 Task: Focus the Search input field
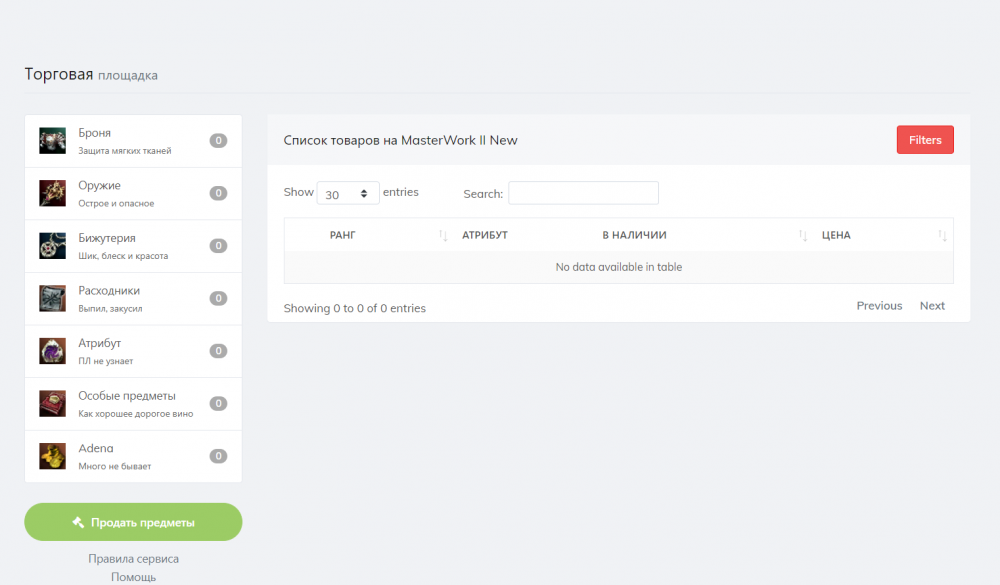(583, 193)
